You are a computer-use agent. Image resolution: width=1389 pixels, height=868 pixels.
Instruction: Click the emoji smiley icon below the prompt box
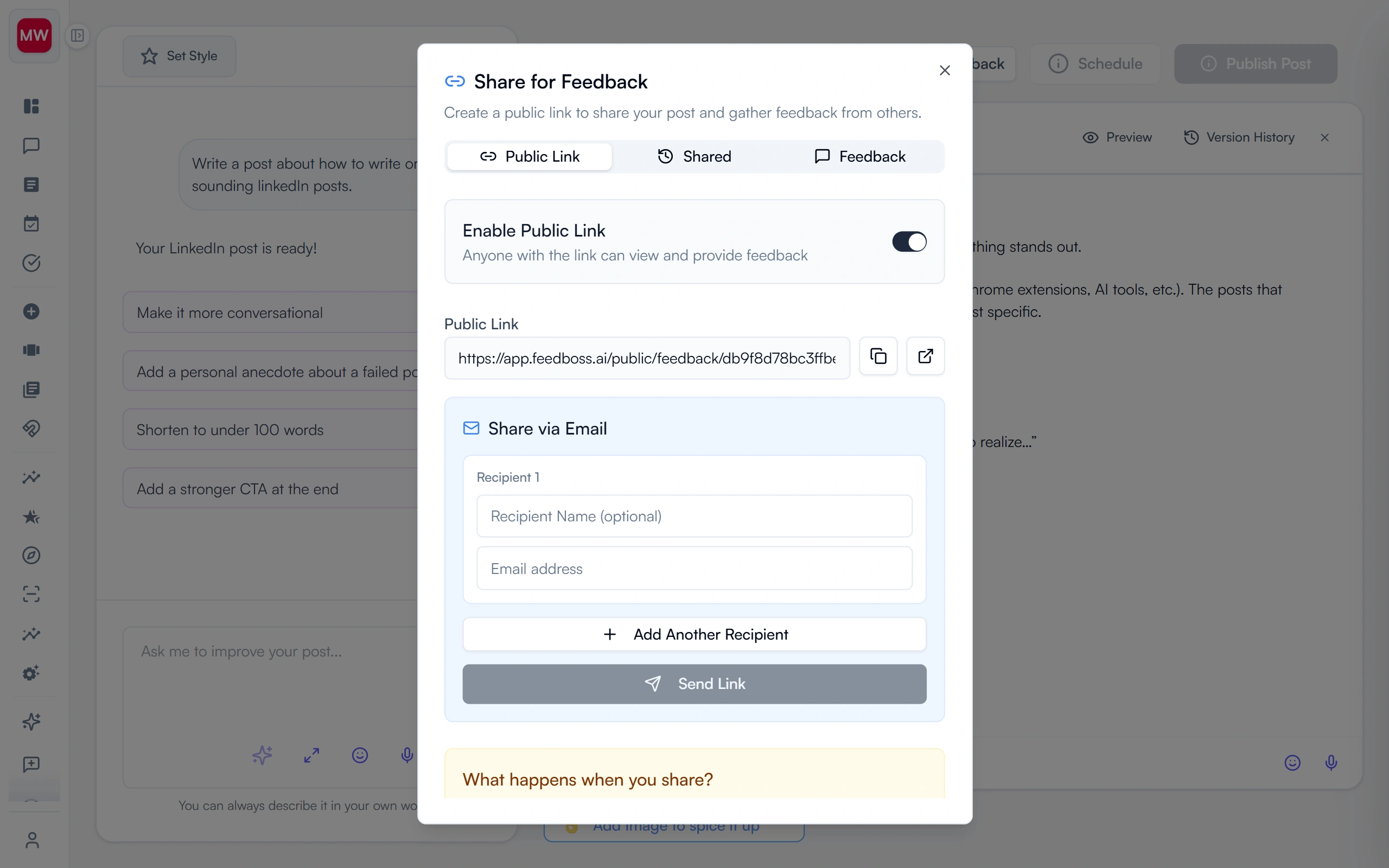tap(359, 755)
